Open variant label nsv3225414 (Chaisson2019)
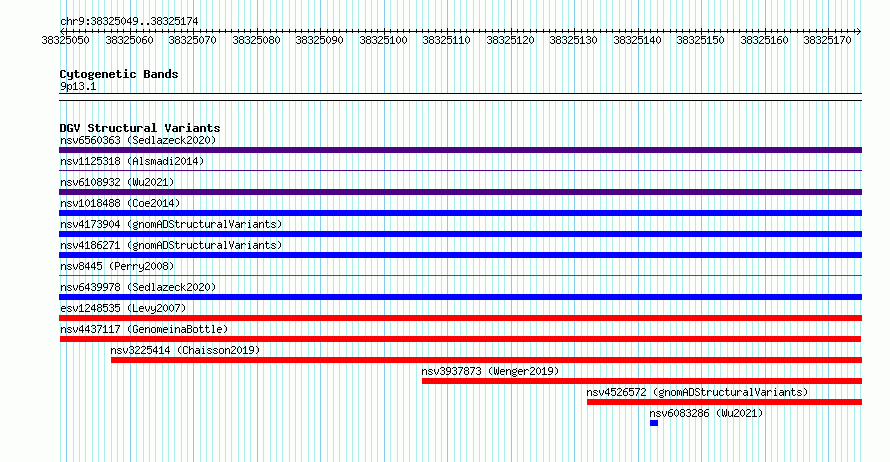 point(185,350)
